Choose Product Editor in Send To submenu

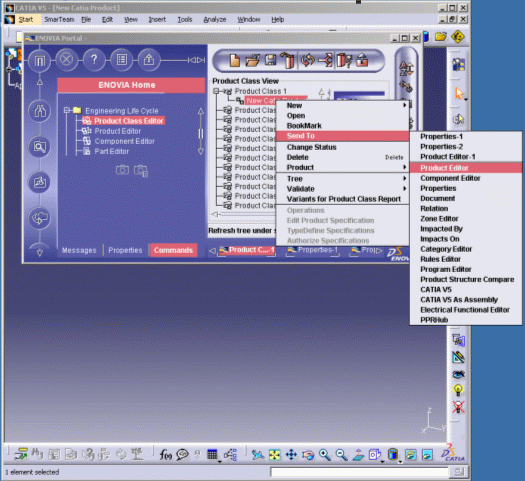(x=466, y=168)
